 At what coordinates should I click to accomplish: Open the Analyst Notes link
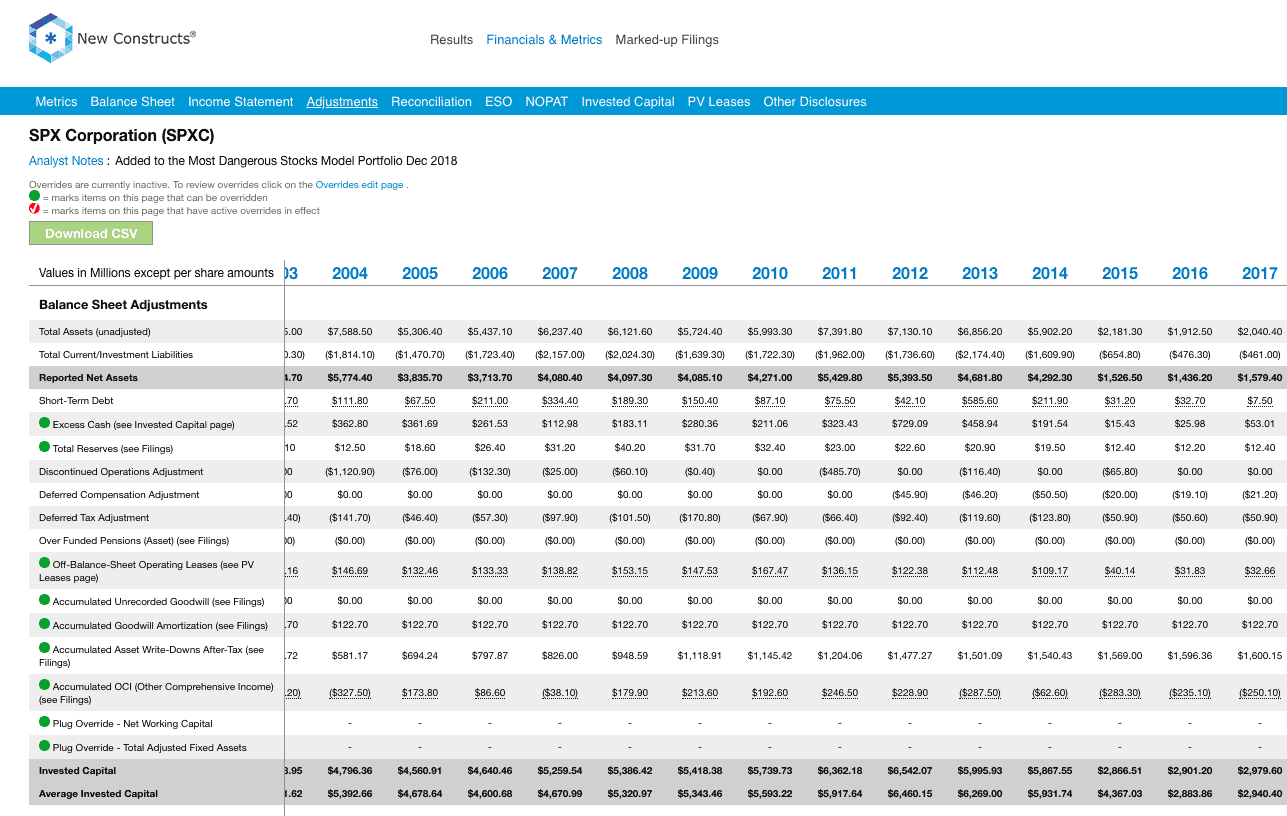(66, 161)
